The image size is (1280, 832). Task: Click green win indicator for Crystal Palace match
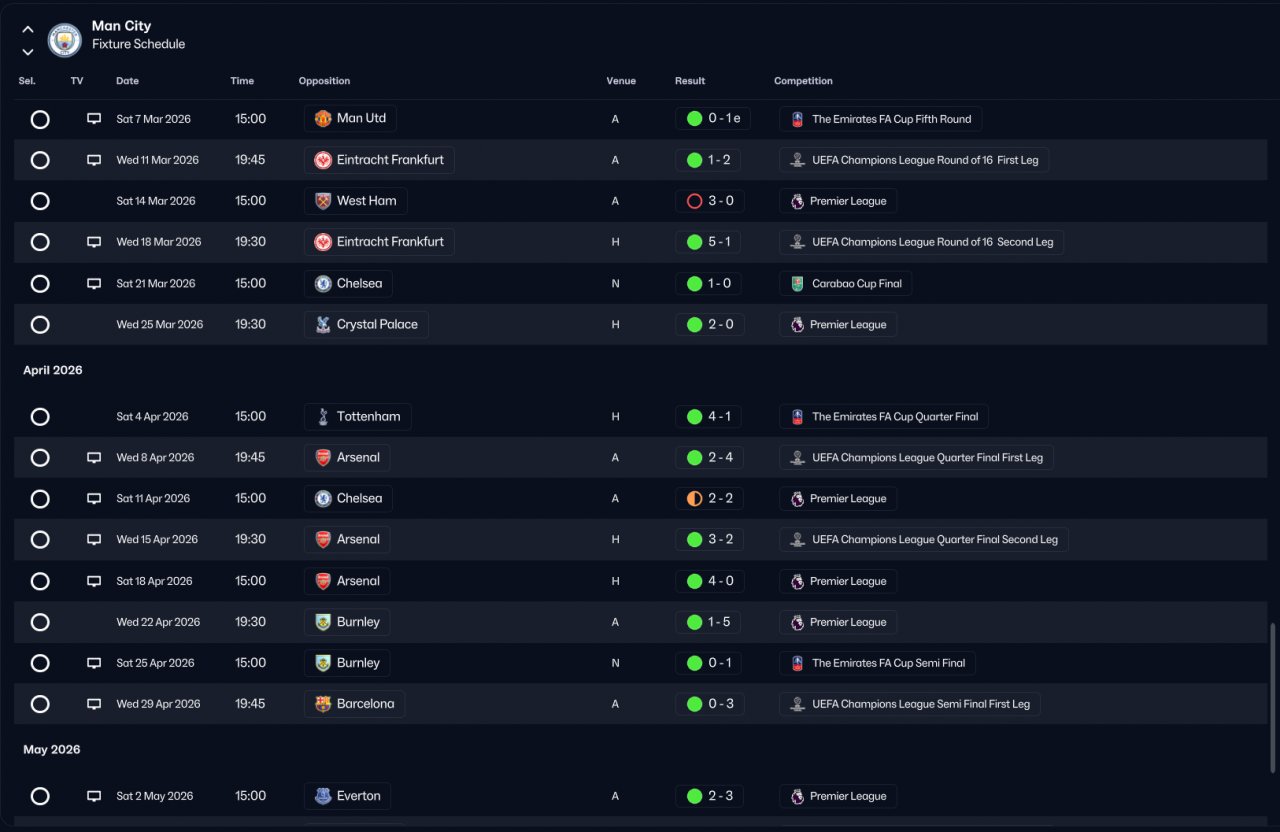point(694,325)
